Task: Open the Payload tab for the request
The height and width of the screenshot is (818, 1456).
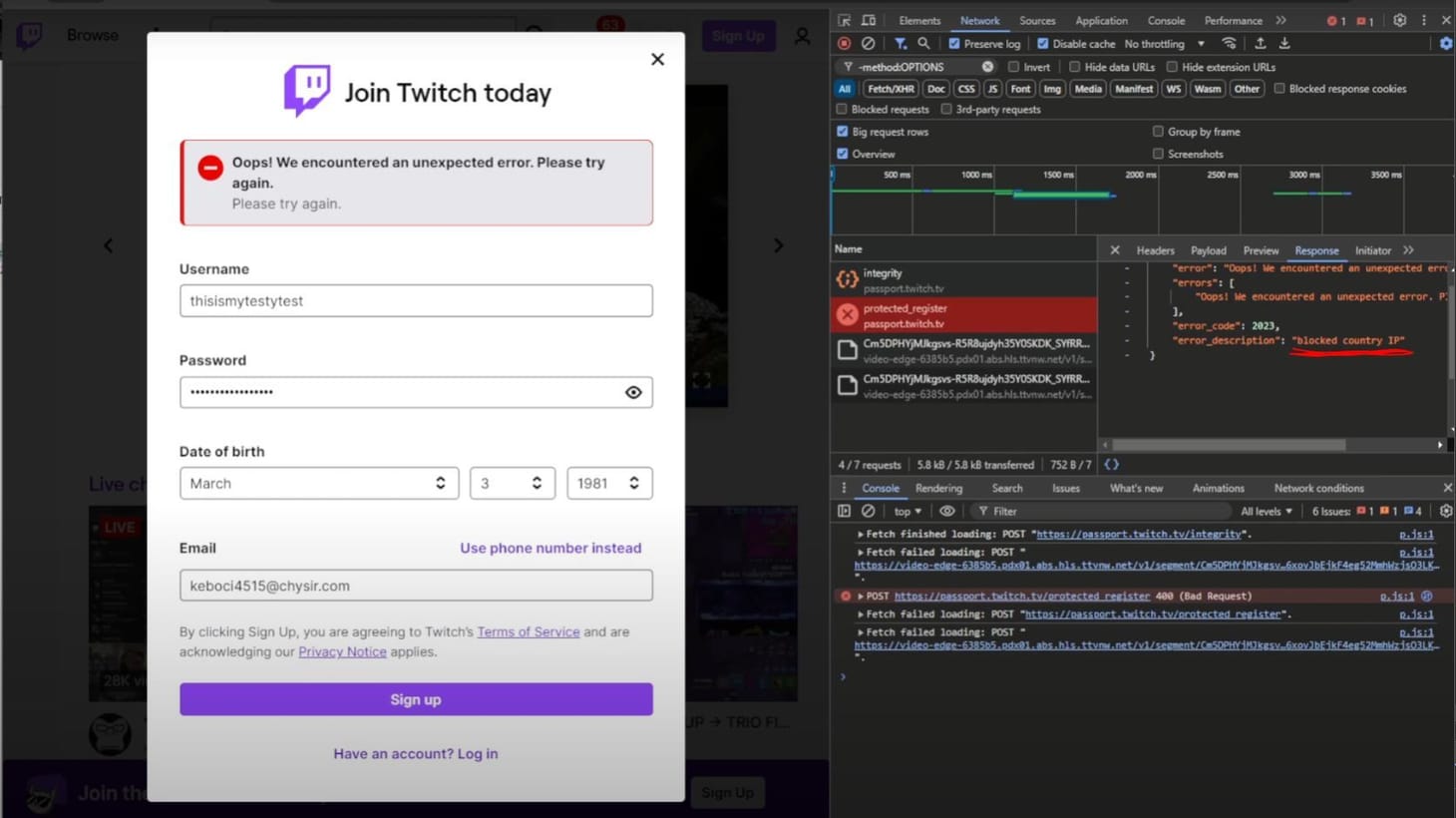Action: 1208,249
